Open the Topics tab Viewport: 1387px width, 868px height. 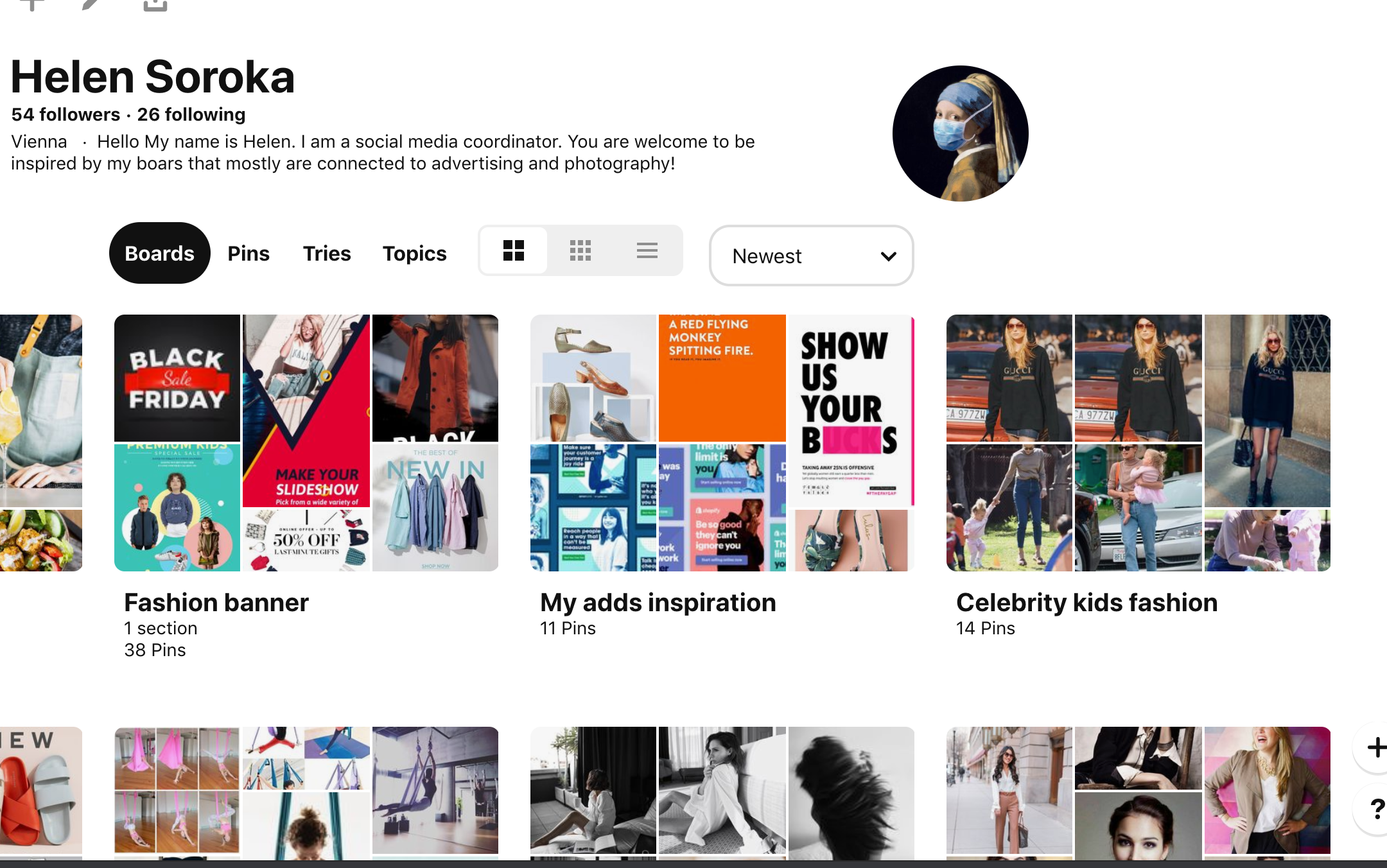[x=415, y=253]
